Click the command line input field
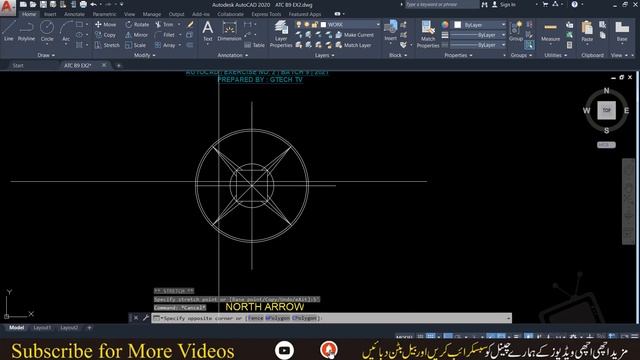This screenshot has height=360, width=640. coord(332,318)
